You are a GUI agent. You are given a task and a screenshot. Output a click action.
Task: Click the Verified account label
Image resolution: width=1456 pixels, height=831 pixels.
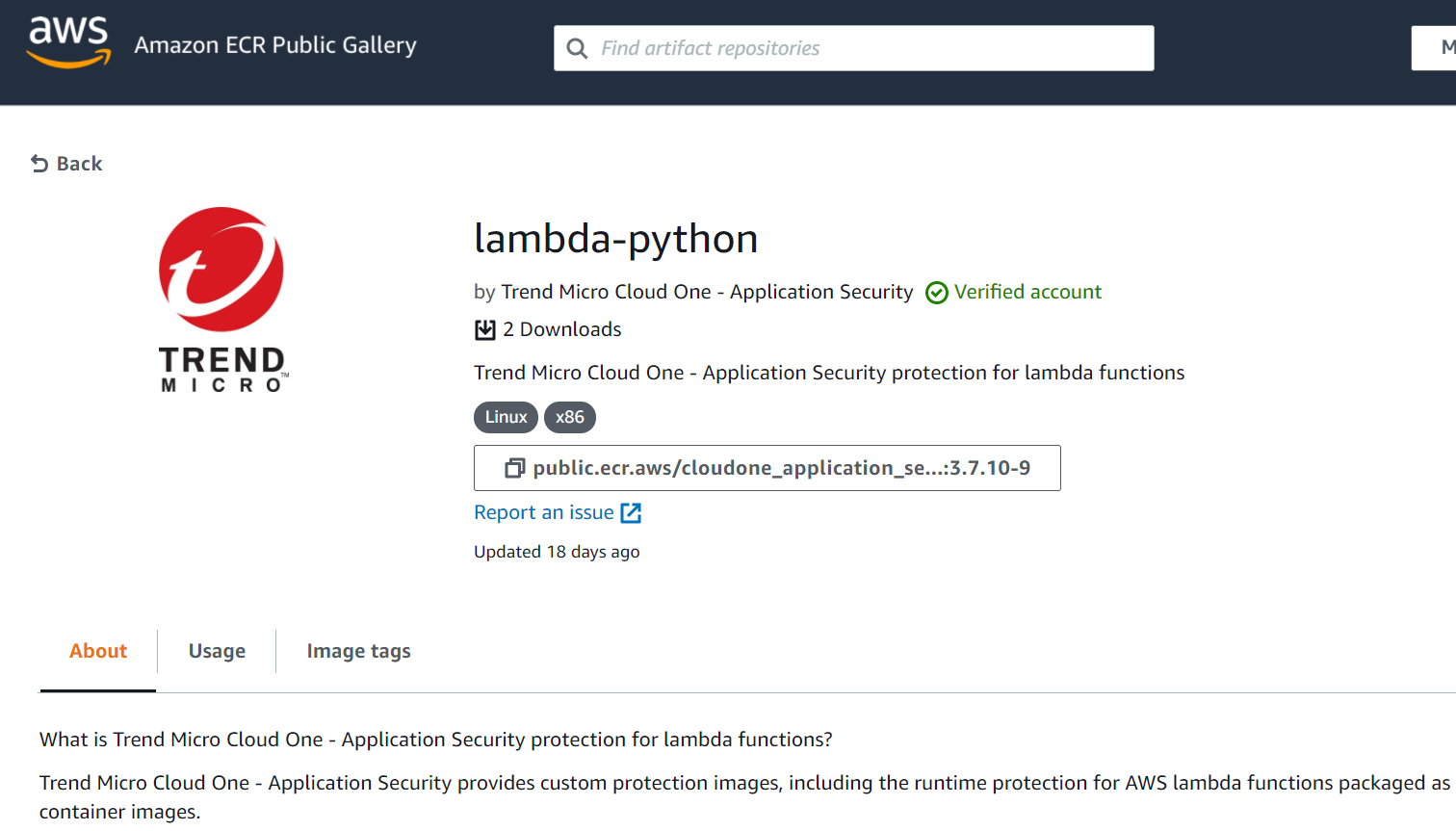pyautogui.click(x=1027, y=292)
